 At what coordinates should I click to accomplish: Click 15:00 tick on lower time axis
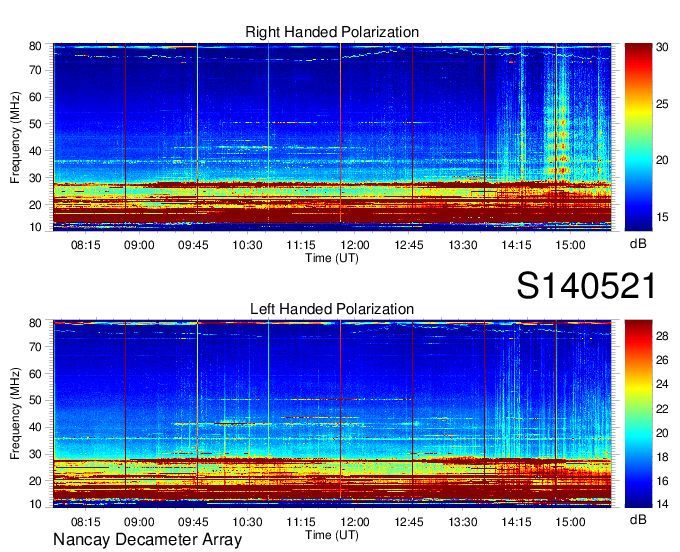[x=570, y=522]
